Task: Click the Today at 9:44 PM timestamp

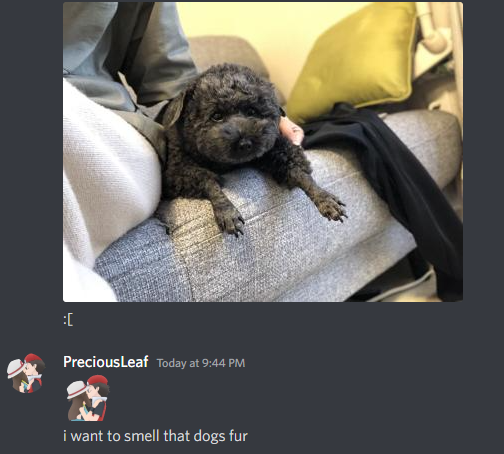Action: [x=201, y=363]
